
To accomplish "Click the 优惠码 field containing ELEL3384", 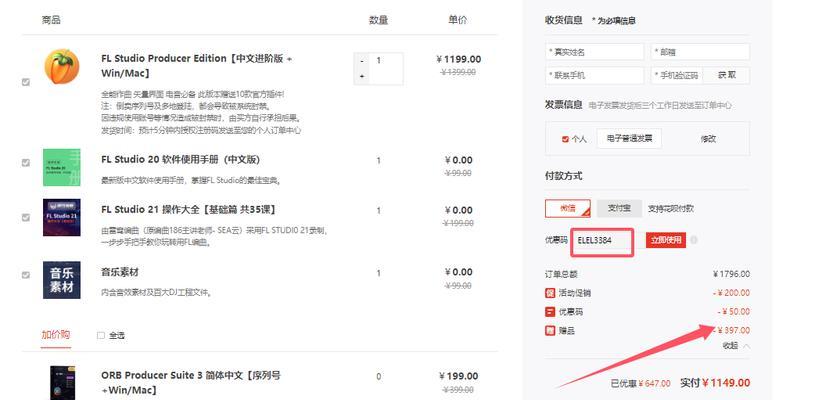I will click(x=602, y=241).
